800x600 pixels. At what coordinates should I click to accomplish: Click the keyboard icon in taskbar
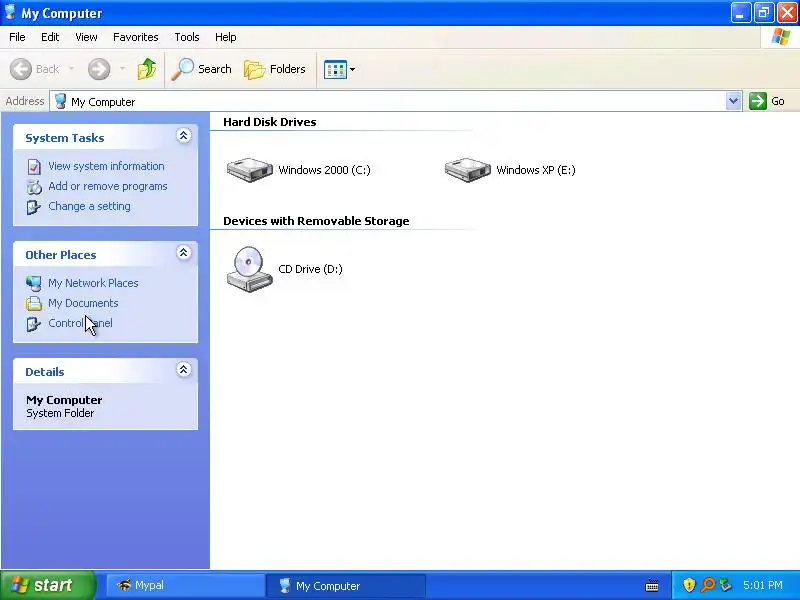tap(652, 585)
